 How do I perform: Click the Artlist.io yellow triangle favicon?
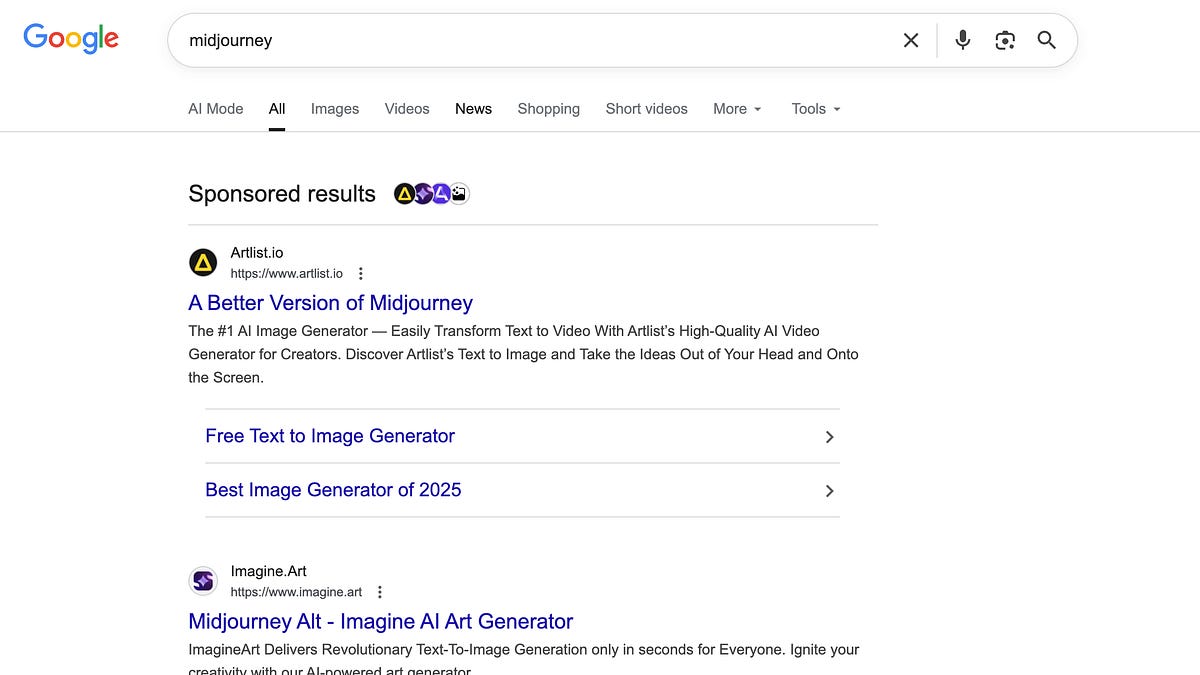[x=203, y=263]
